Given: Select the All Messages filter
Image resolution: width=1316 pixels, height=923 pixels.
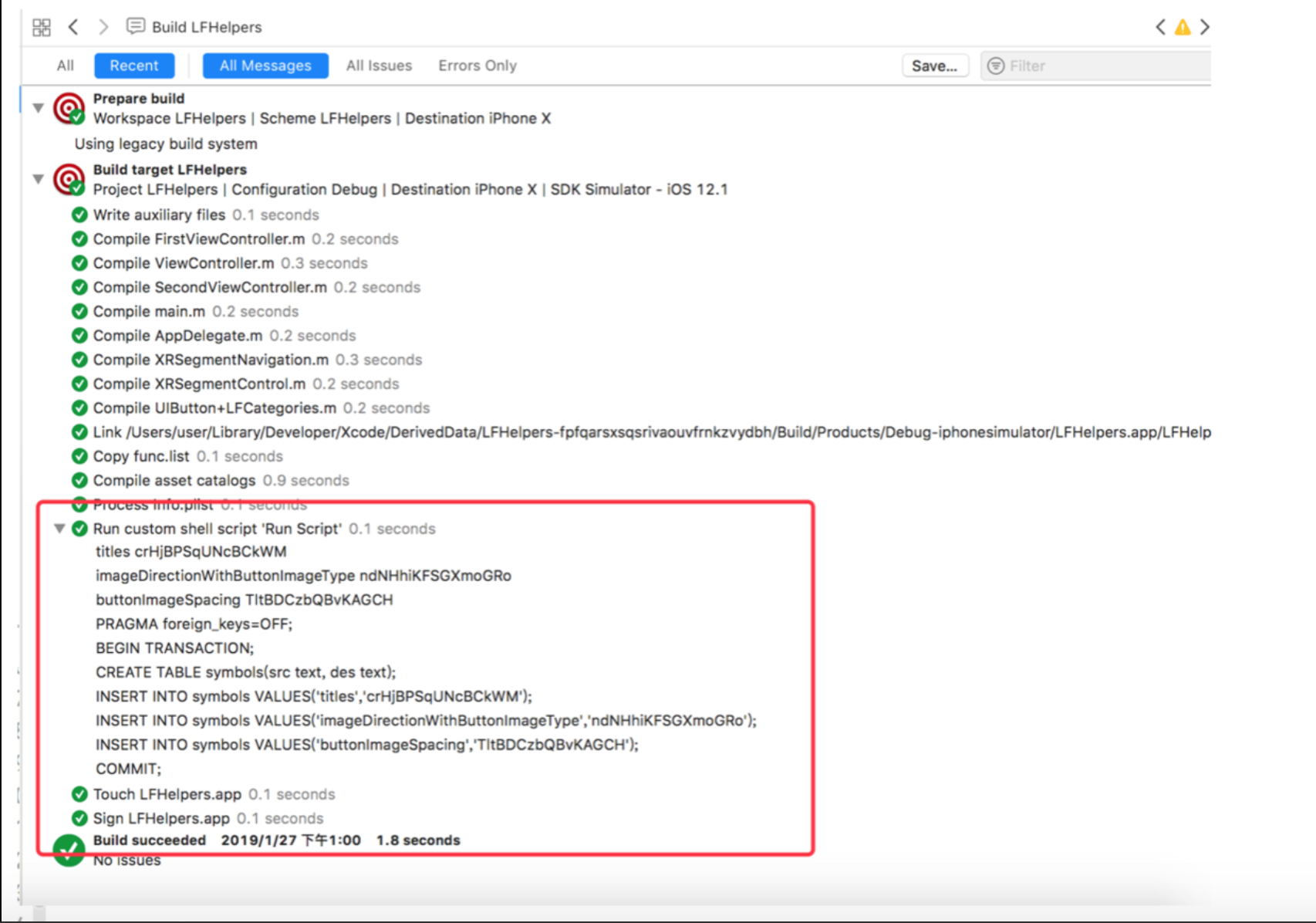Looking at the screenshot, I should 265,66.
